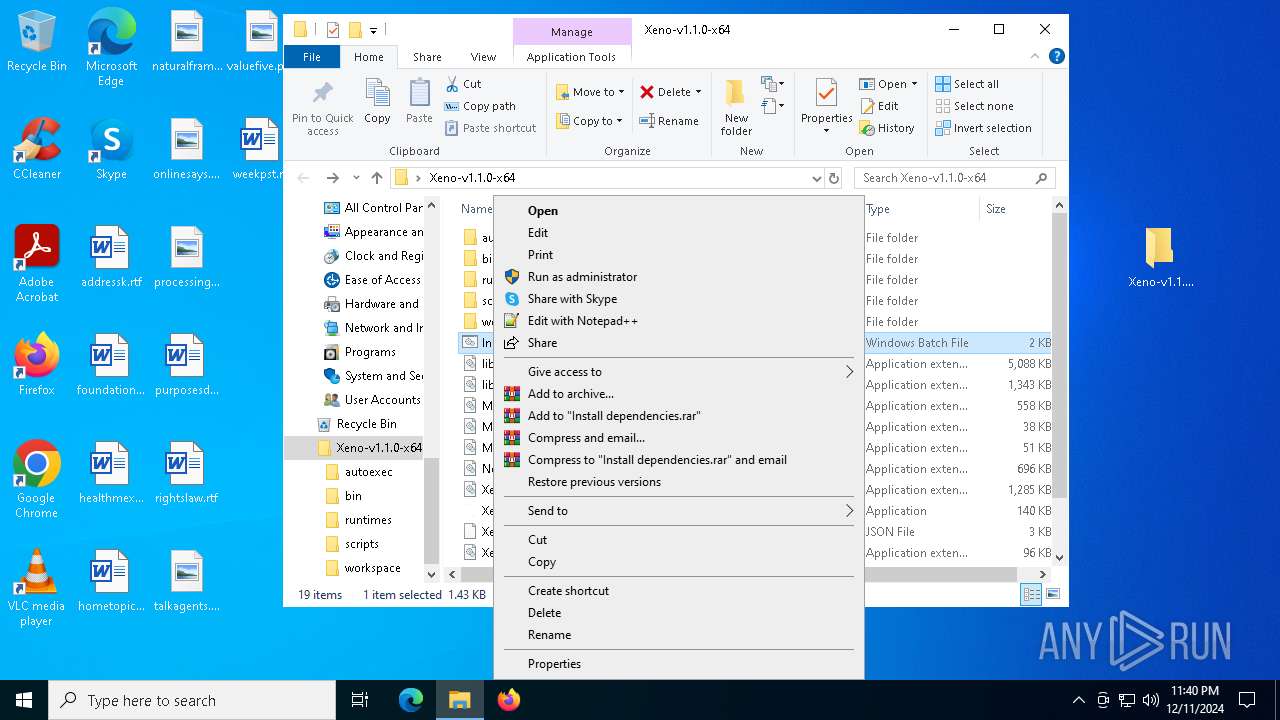Choose Run as administrator
This screenshot has width=1280, height=720.
tap(679, 277)
